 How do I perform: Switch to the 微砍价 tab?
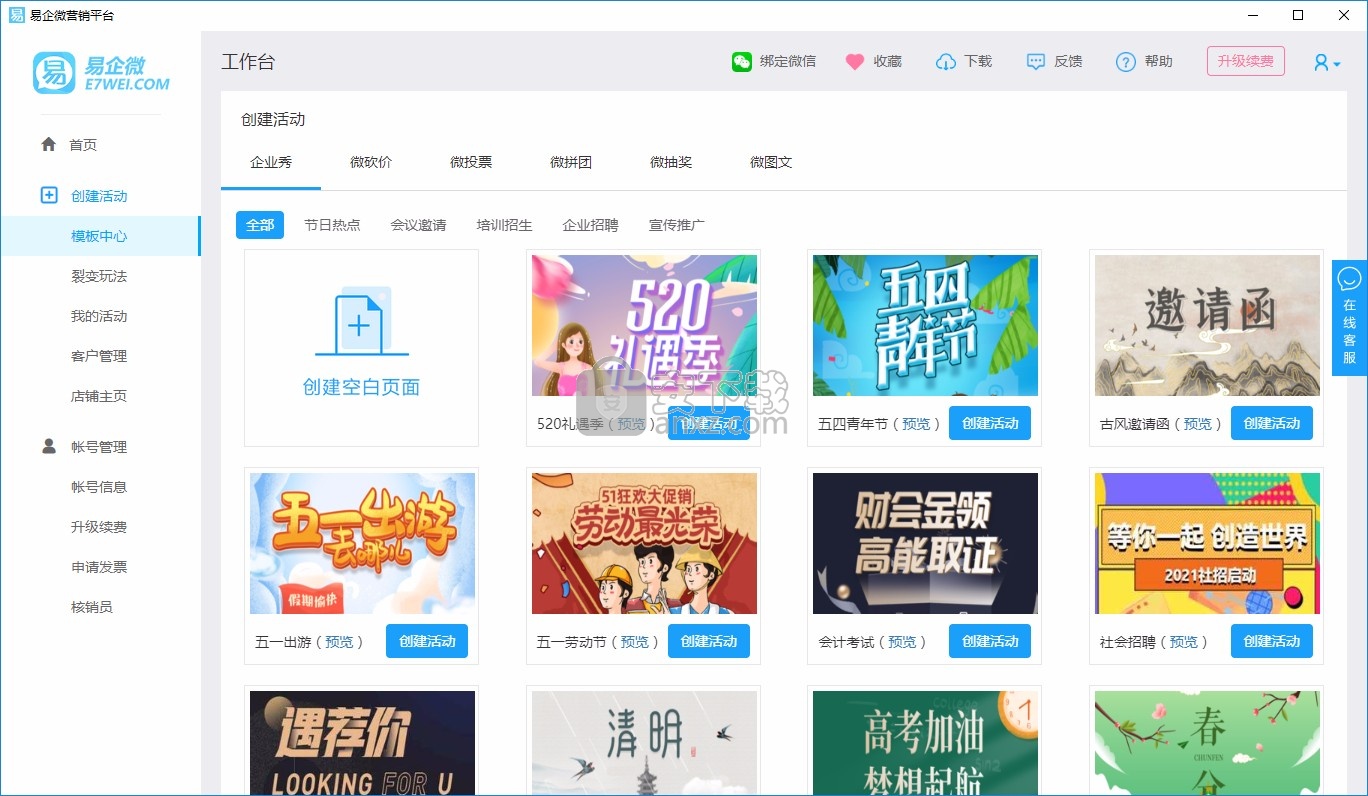pyautogui.click(x=371, y=162)
